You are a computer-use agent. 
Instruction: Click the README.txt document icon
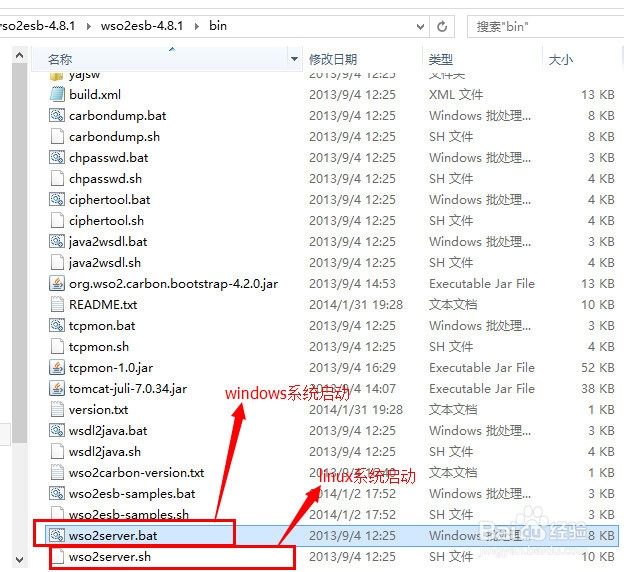pyautogui.click(x=57, y=305)
